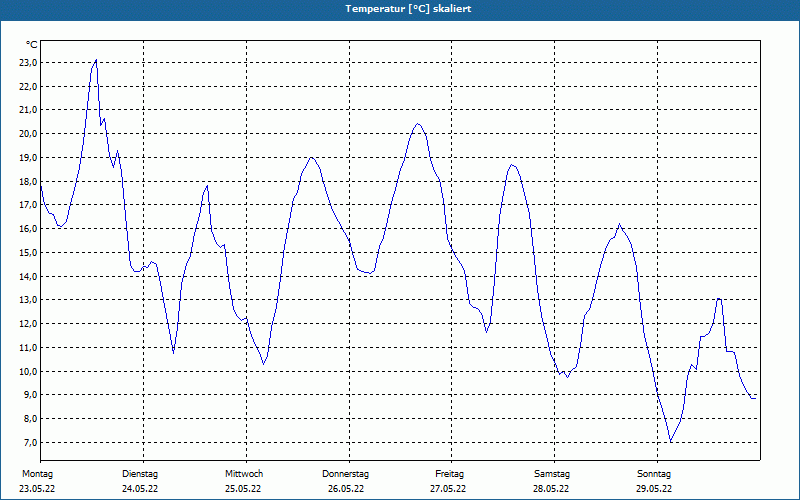800x500 pixels.
Task: Click the '9,0' y-axis value
Action: 30,394
